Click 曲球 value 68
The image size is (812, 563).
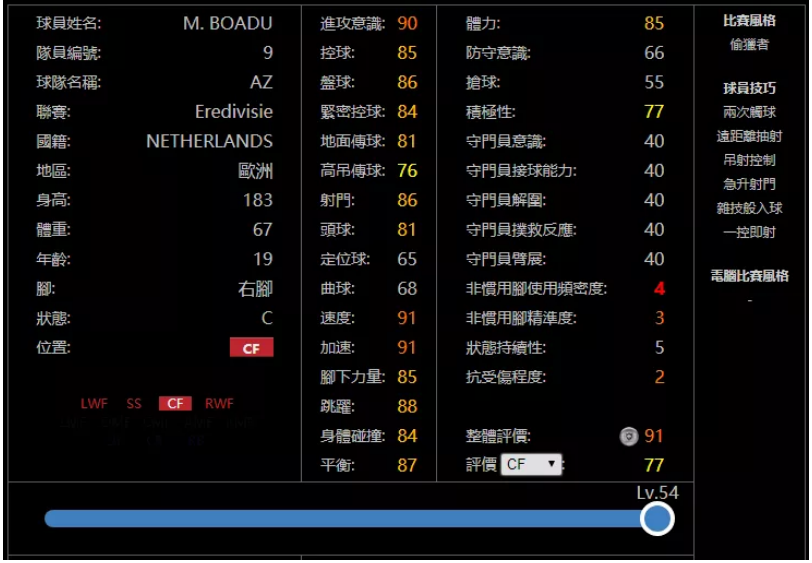click(407, 288)
